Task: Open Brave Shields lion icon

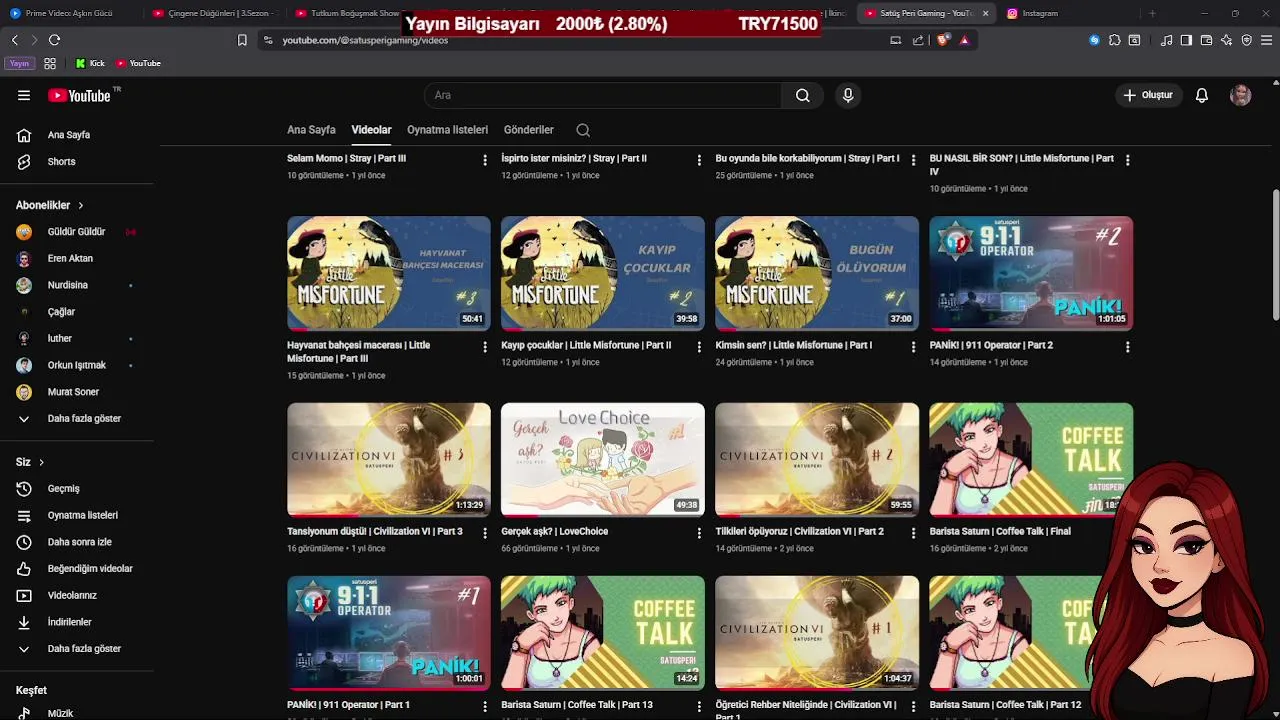Action: (942, 40)
